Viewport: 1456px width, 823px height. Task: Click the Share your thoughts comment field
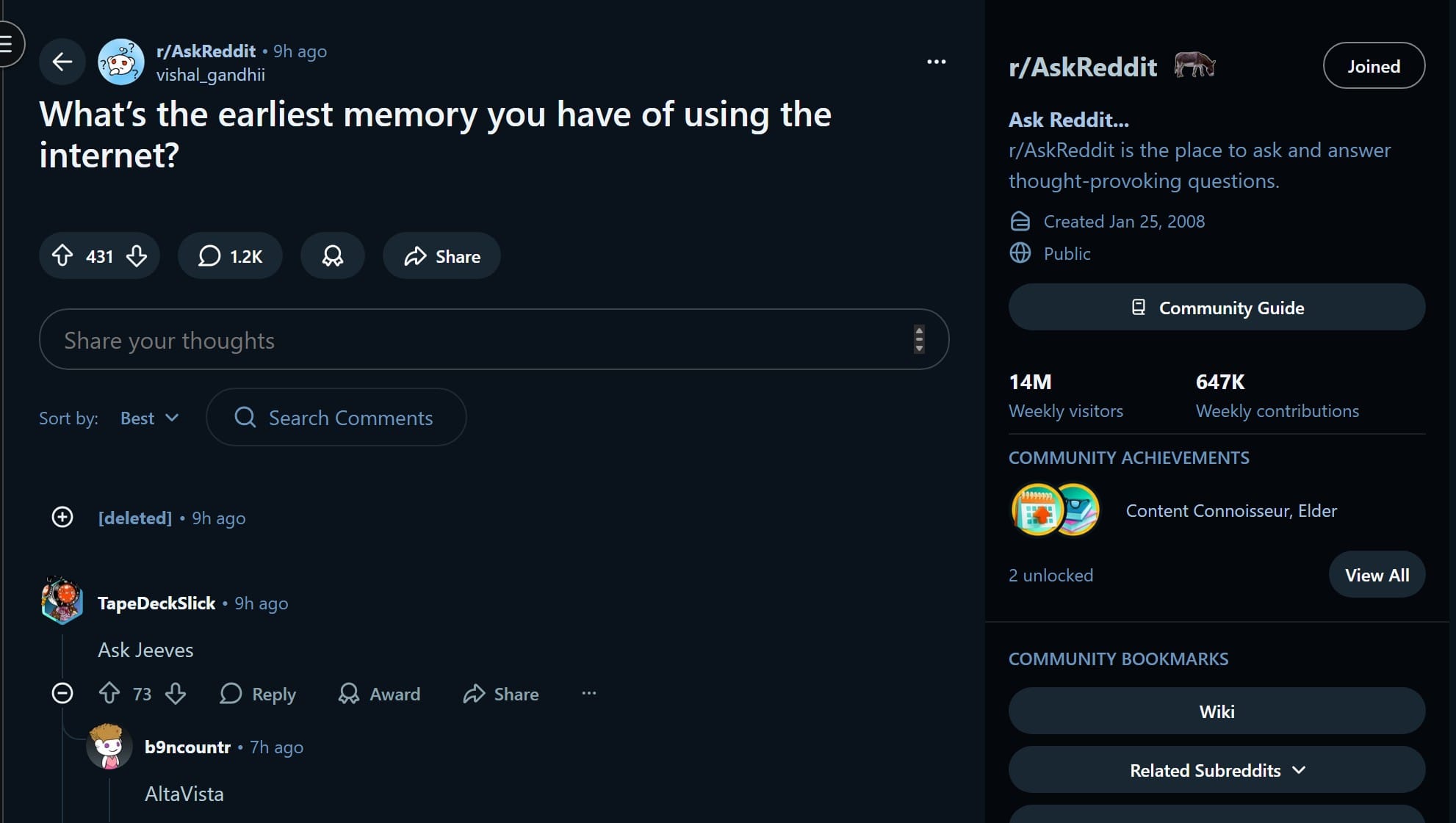441,339
